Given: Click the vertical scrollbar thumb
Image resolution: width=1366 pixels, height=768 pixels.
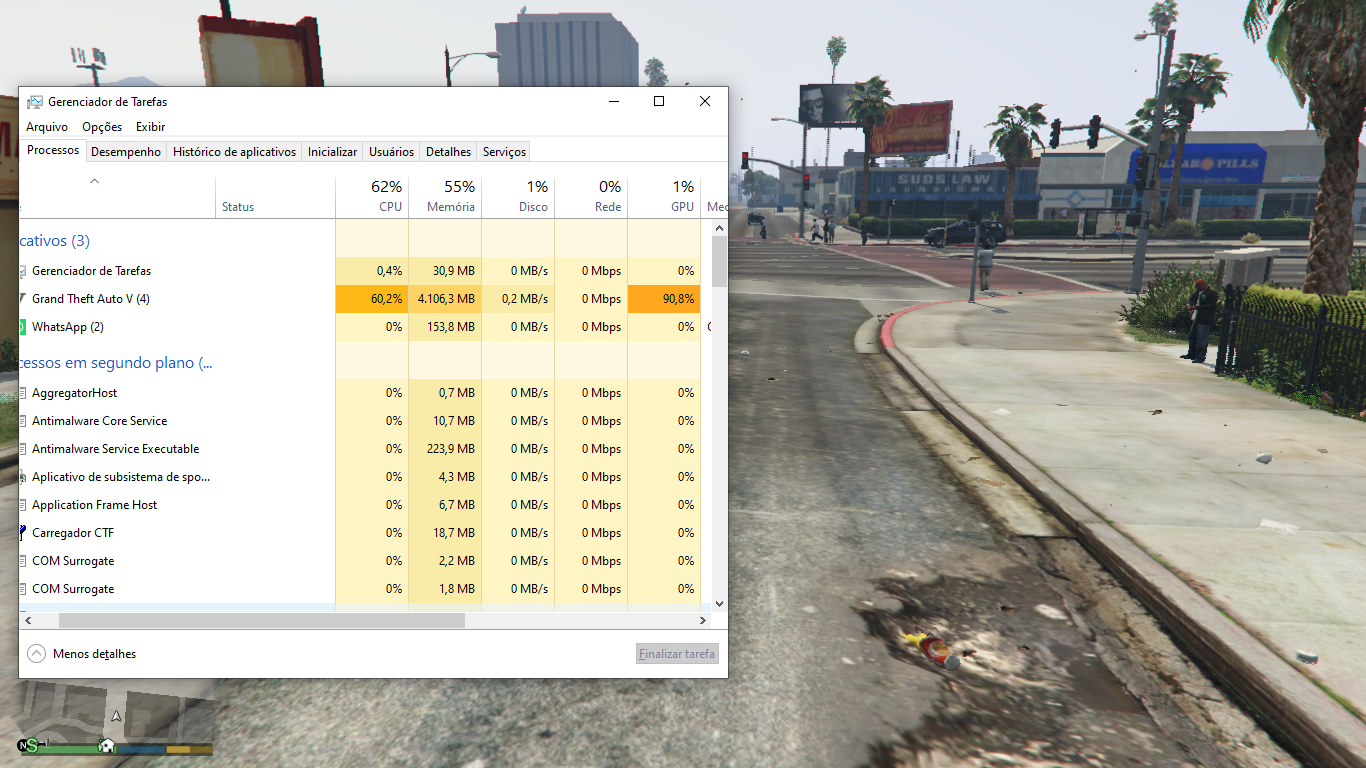Looking at the screenshot, I should click(x=719, y=262).
